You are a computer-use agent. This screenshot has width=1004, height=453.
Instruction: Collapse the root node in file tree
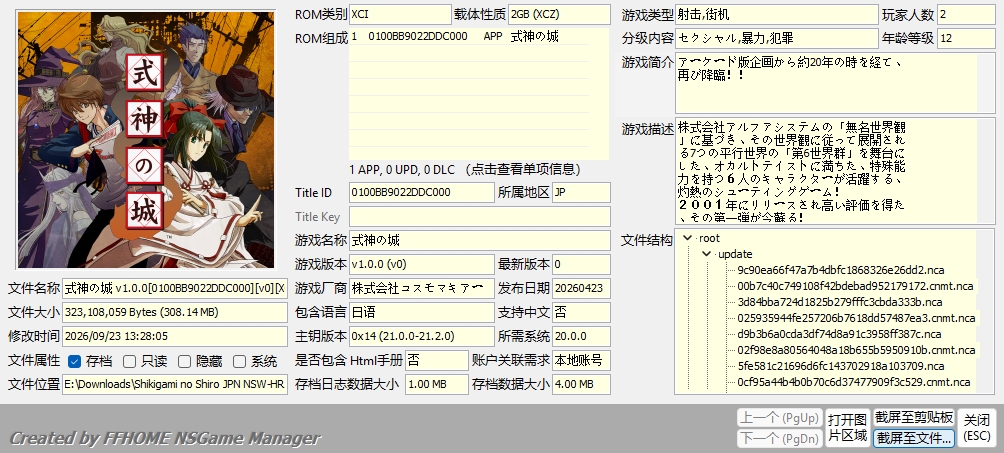[688, 238]
